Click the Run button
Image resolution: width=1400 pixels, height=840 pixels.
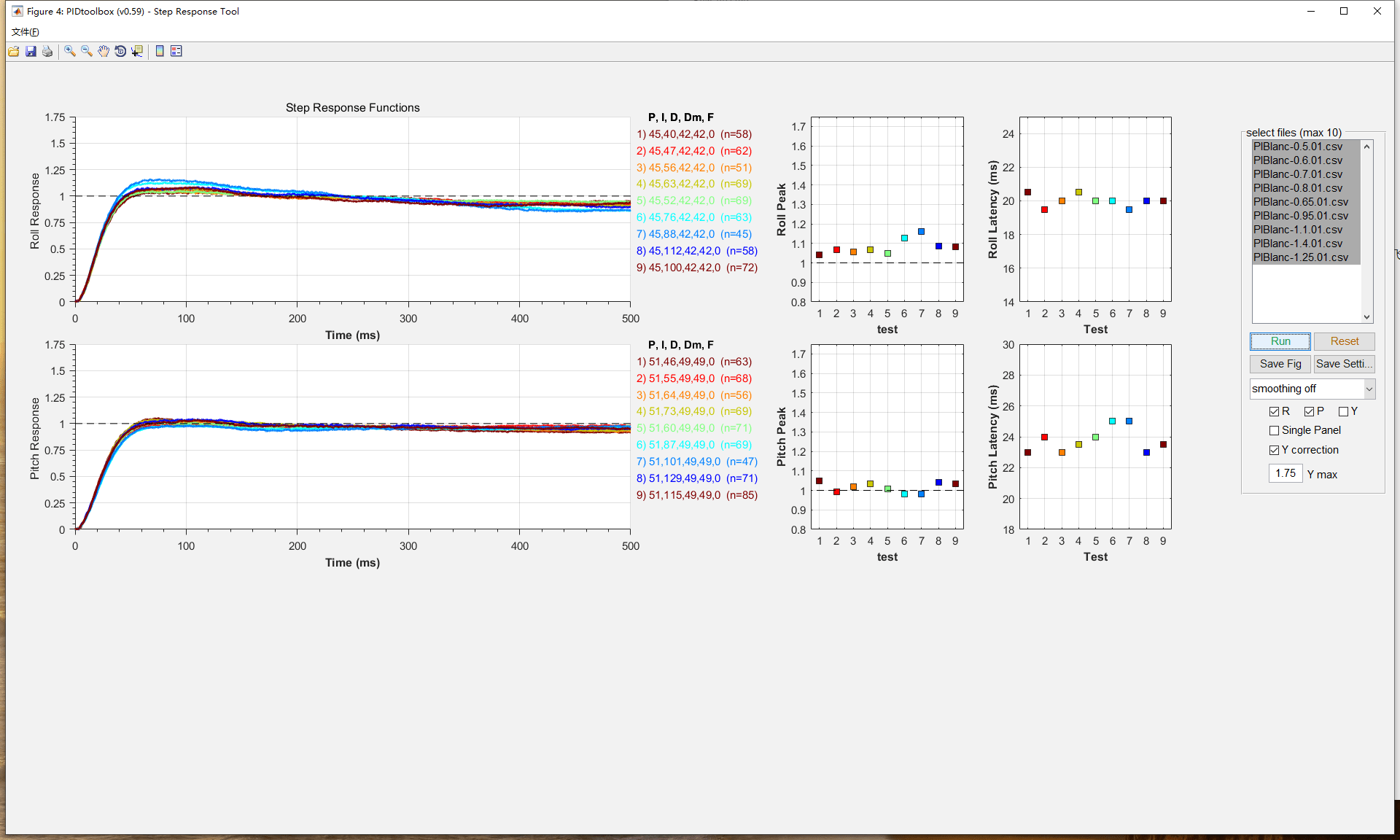coord(1280,341)
